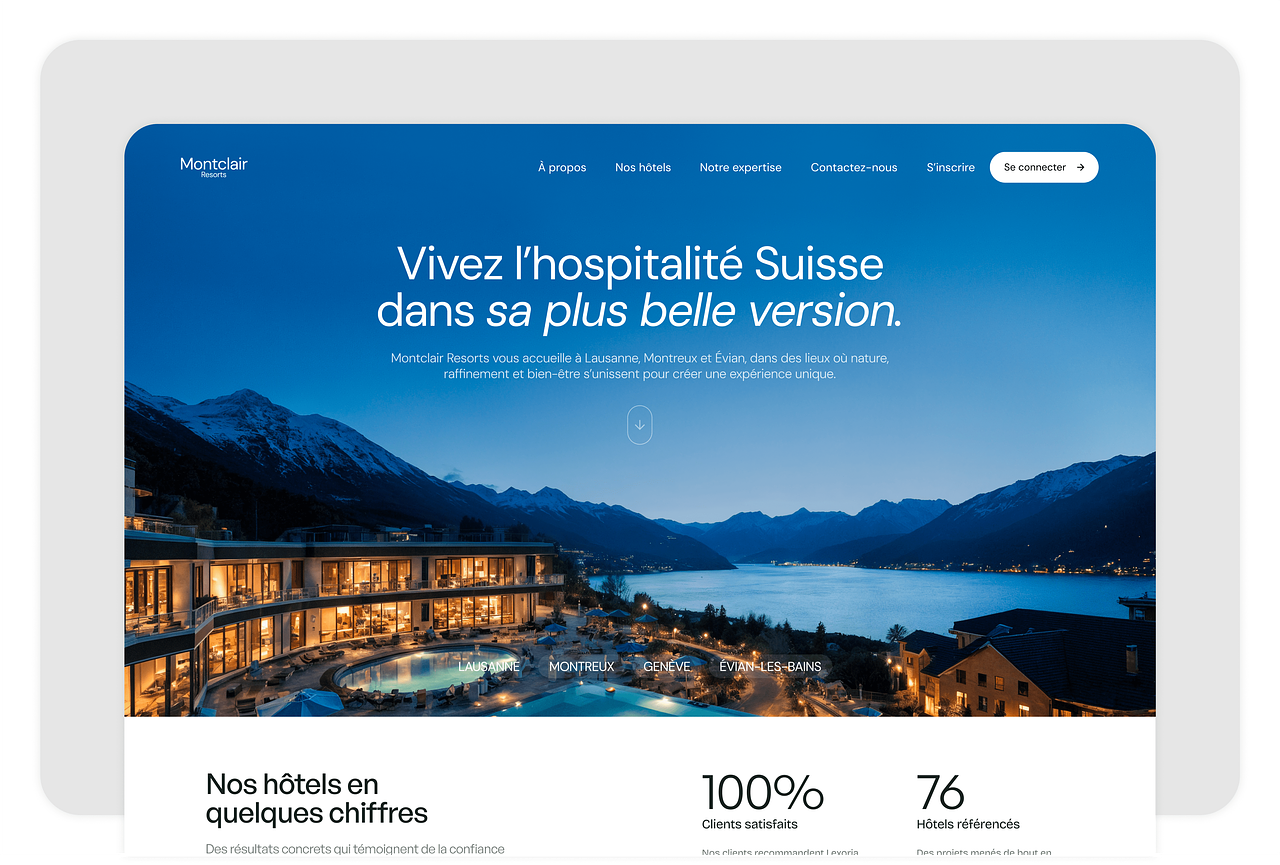Image resolution: width=1280 pixels, height=865 pixels.
Task: Select the Hôtels référencés label
Action: coord(968,825)
